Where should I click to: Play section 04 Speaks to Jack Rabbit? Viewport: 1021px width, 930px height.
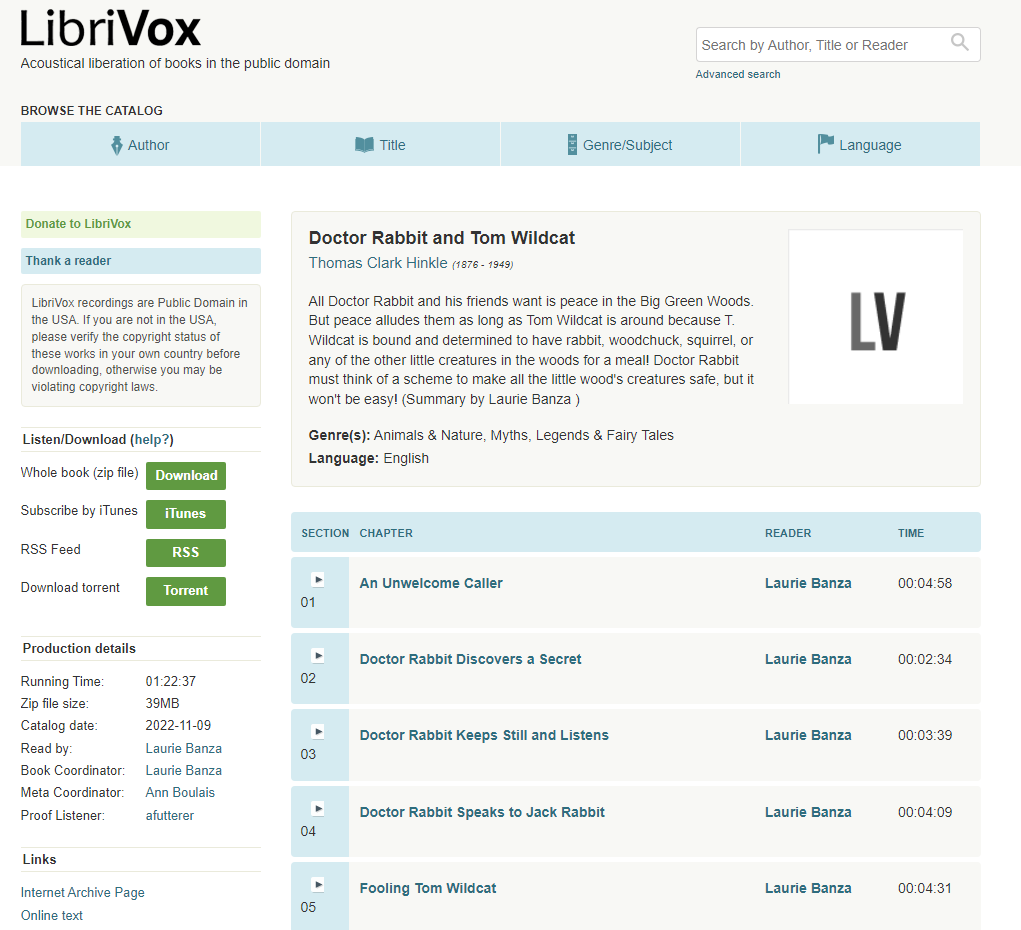tap(318, 808)
